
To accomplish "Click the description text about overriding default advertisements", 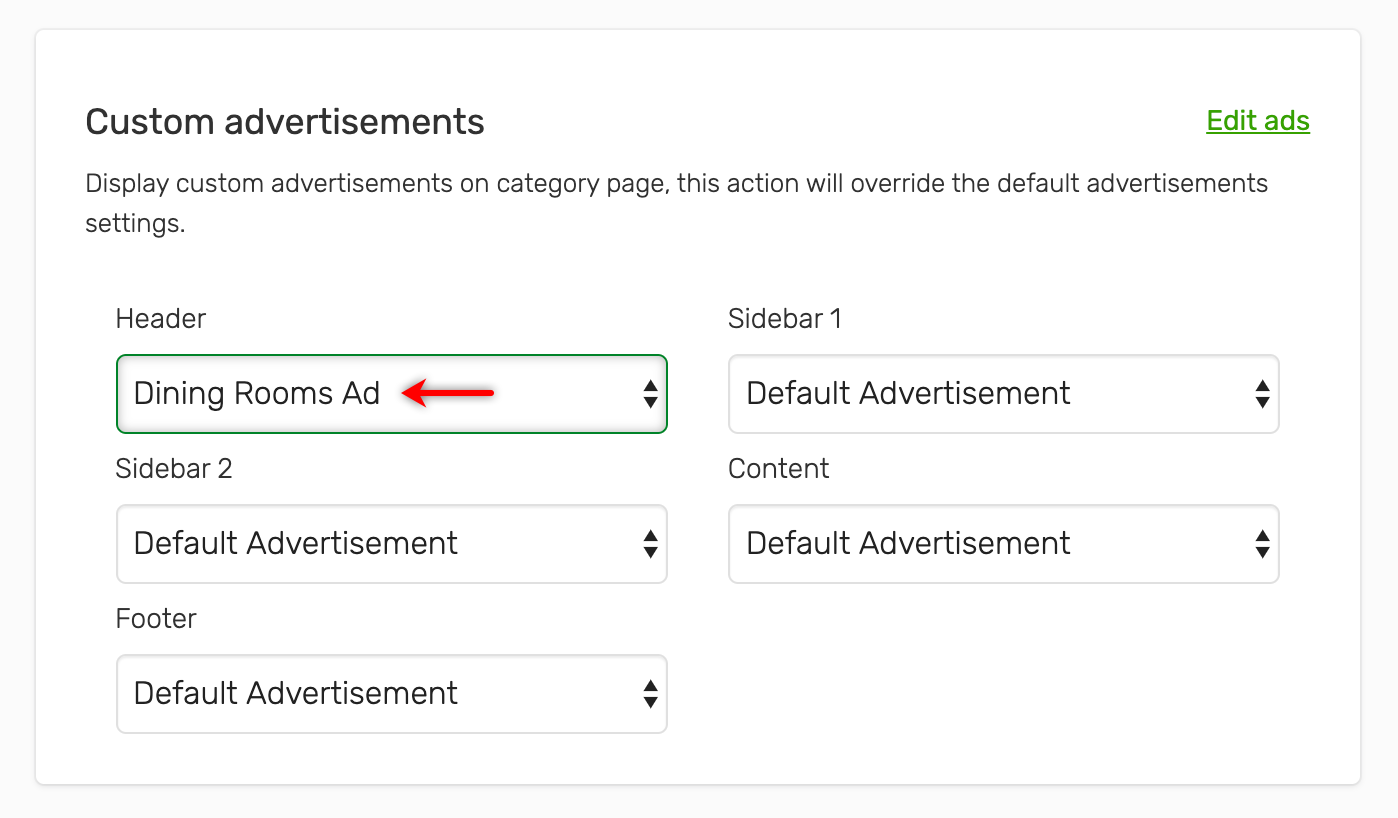I will click(x=677, y=203).
